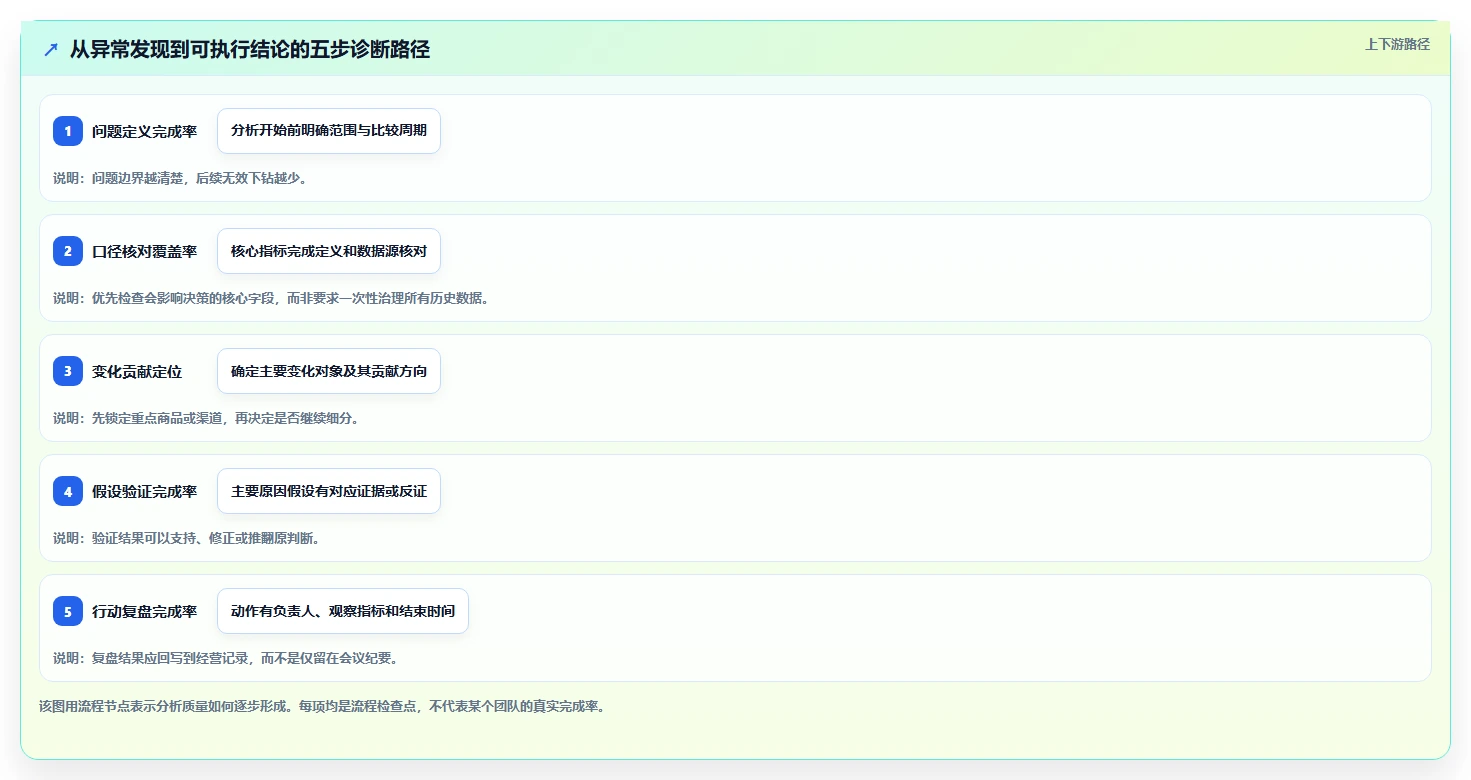Screen dimensions: 1471x780
Task: Click the 变化贡献定位 step title
Action: click(137, 371)
